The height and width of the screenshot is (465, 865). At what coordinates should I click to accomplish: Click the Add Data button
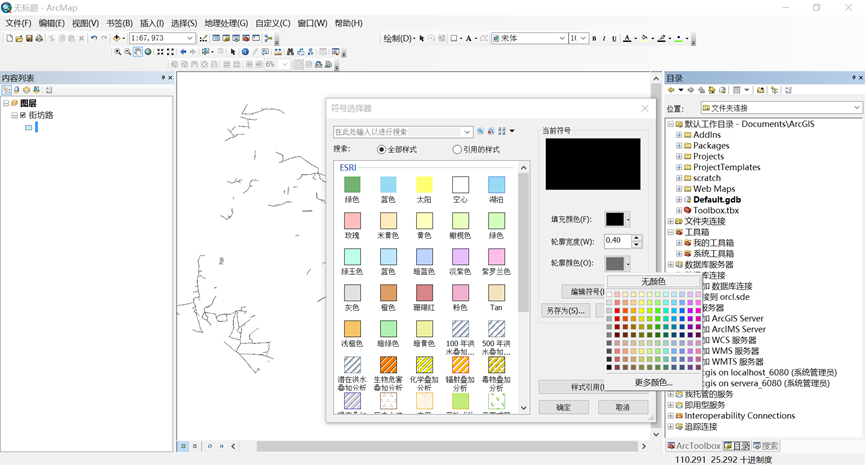tap(116, 38)
